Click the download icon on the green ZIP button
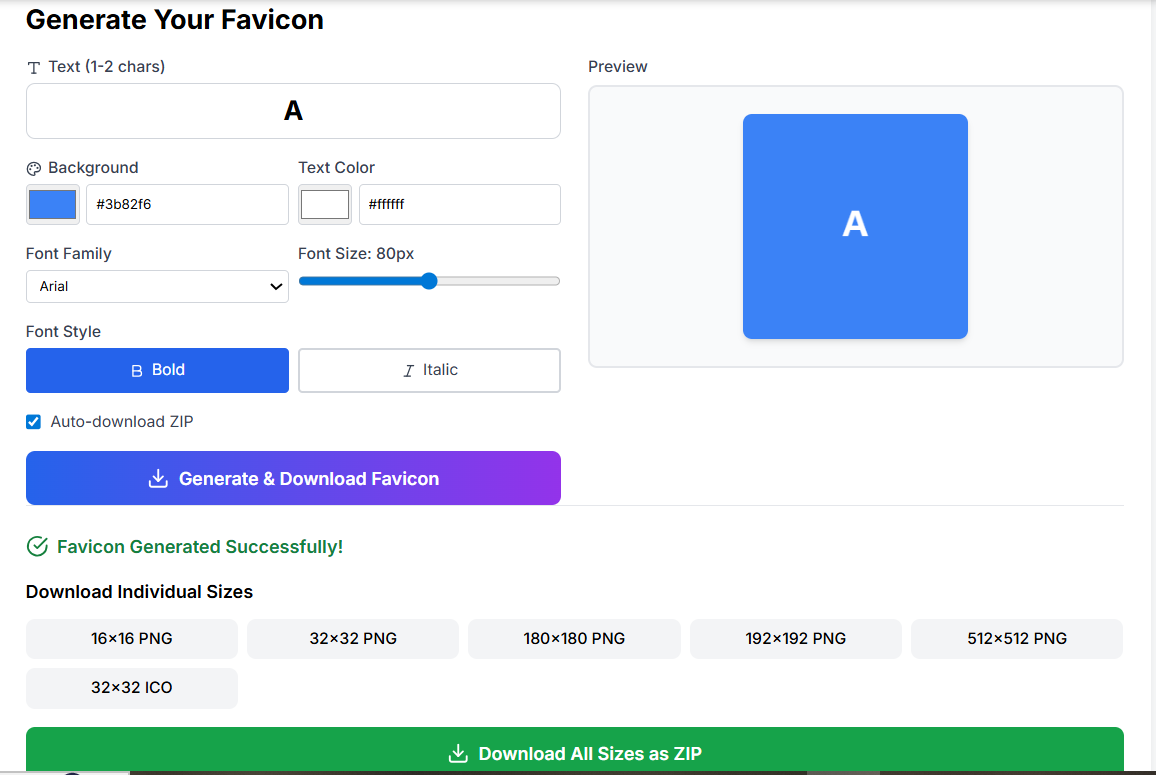1156x775 pixels. pos(459,753)
